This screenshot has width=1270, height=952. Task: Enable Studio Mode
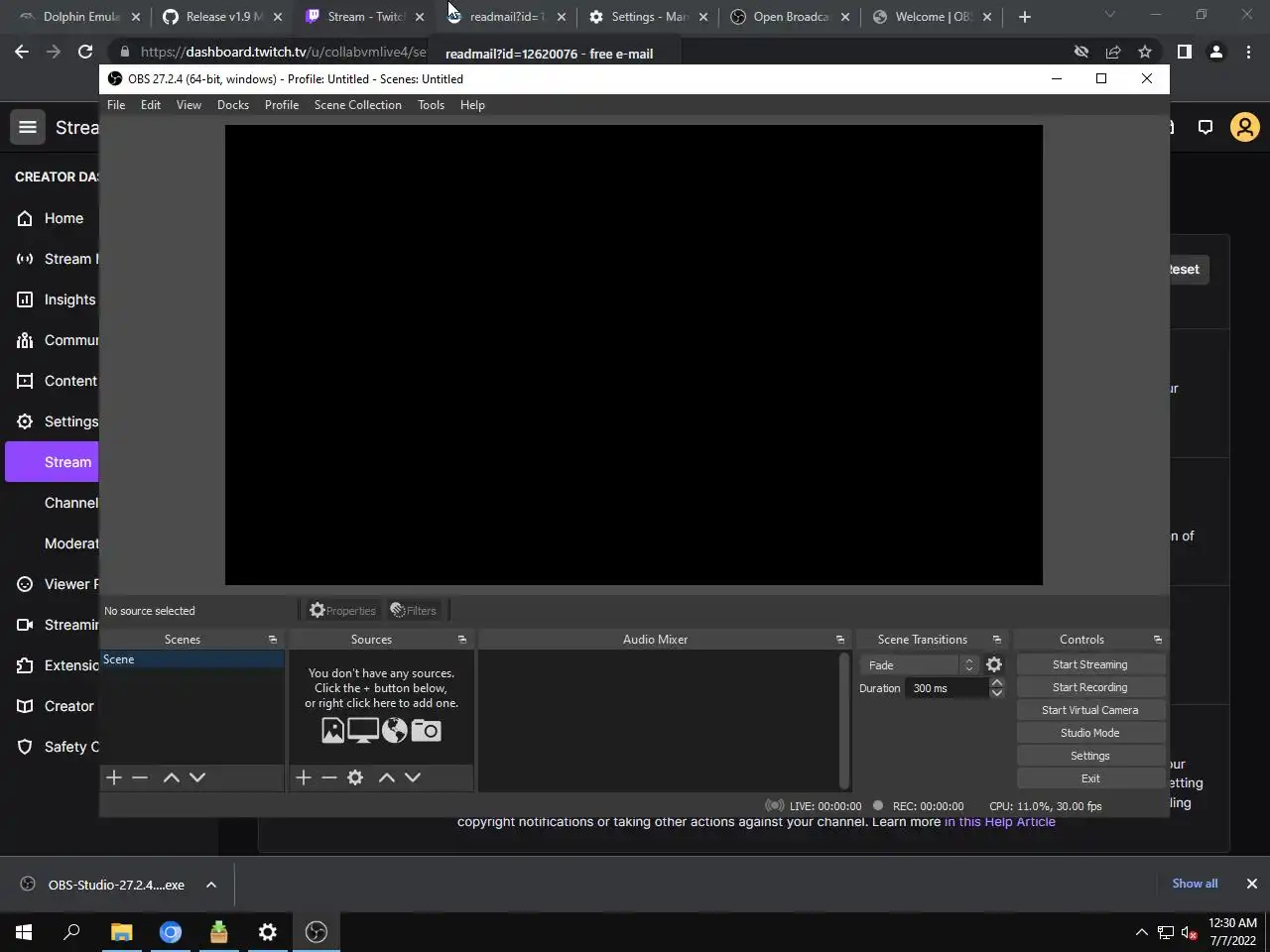tap(1089, 733)
